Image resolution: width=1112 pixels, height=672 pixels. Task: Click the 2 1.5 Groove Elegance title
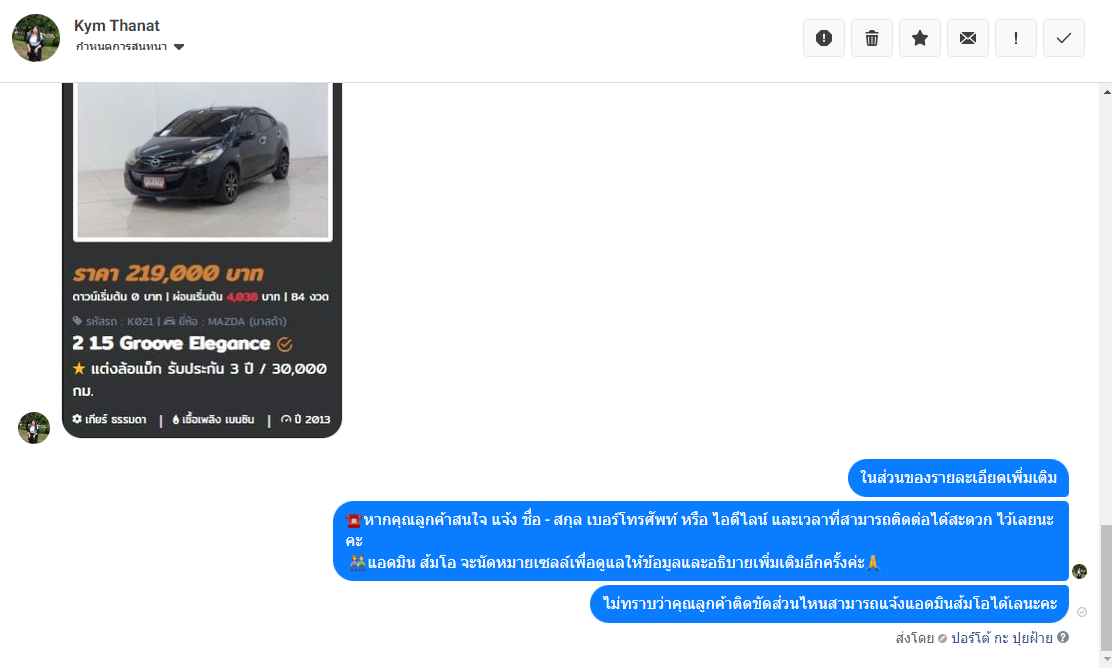click(171, 344)
